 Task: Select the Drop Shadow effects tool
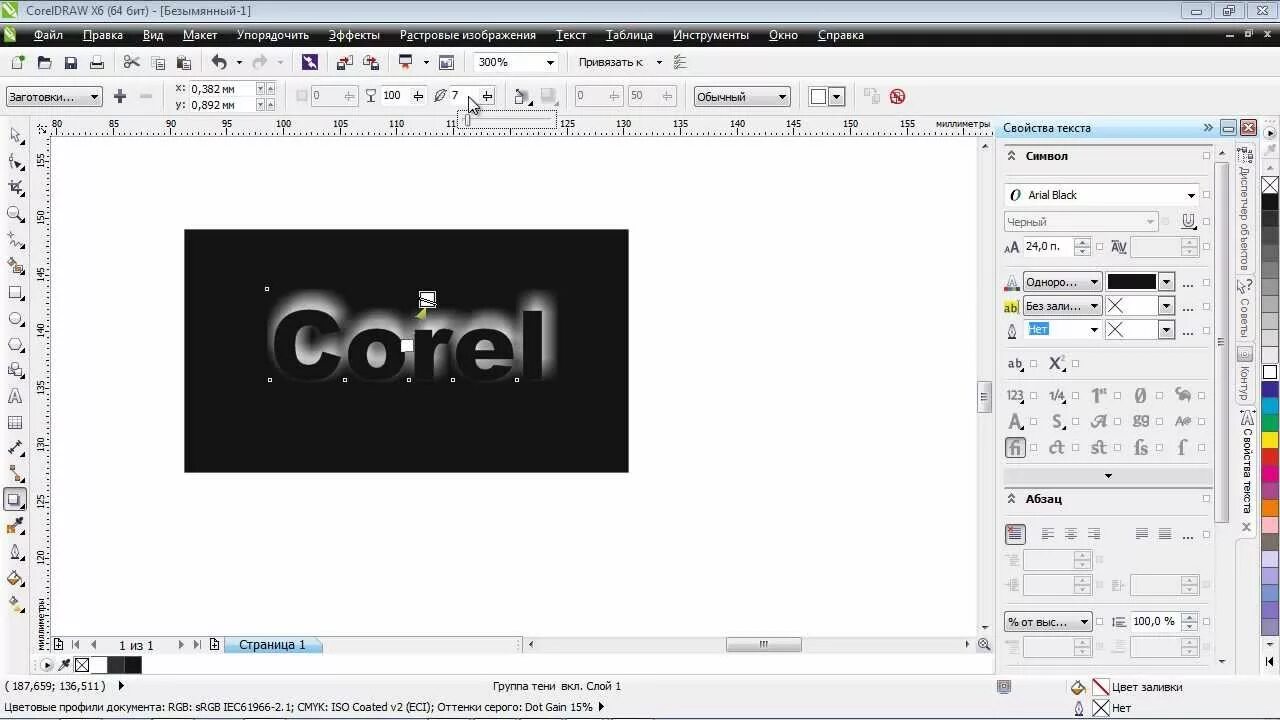click(15, 500)
